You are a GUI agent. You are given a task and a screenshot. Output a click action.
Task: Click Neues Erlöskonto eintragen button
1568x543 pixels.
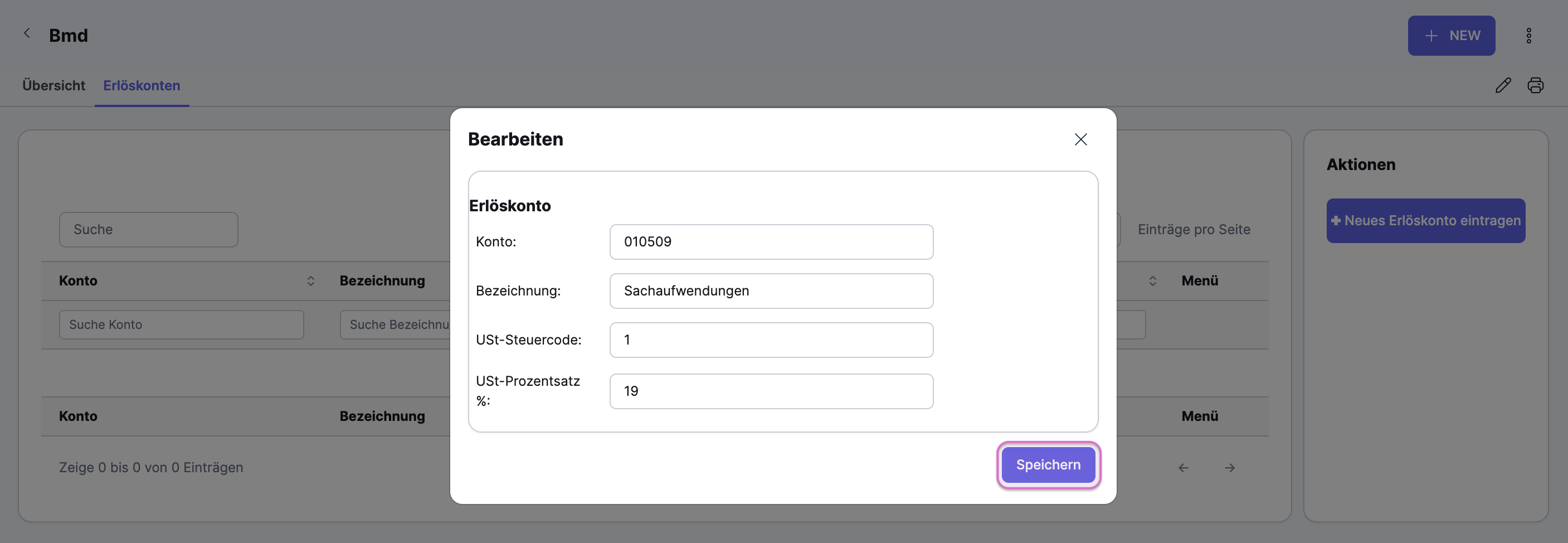(x=1425, y=221)
